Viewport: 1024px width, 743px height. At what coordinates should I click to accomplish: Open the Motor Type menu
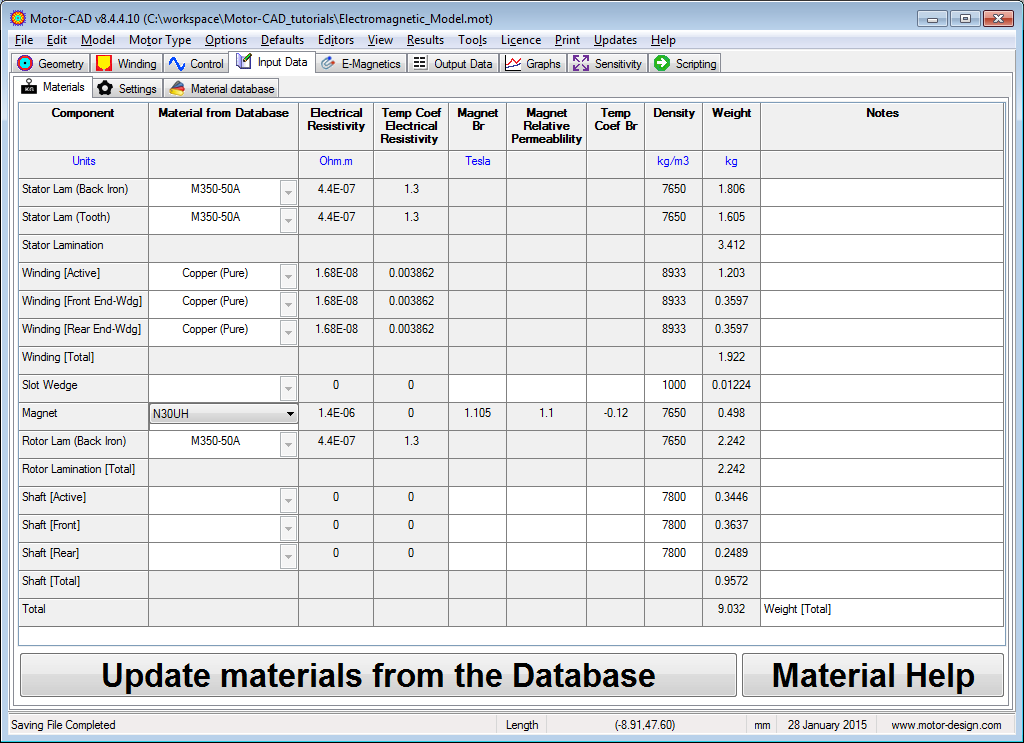pyautogui.click(x=160, y=40)
